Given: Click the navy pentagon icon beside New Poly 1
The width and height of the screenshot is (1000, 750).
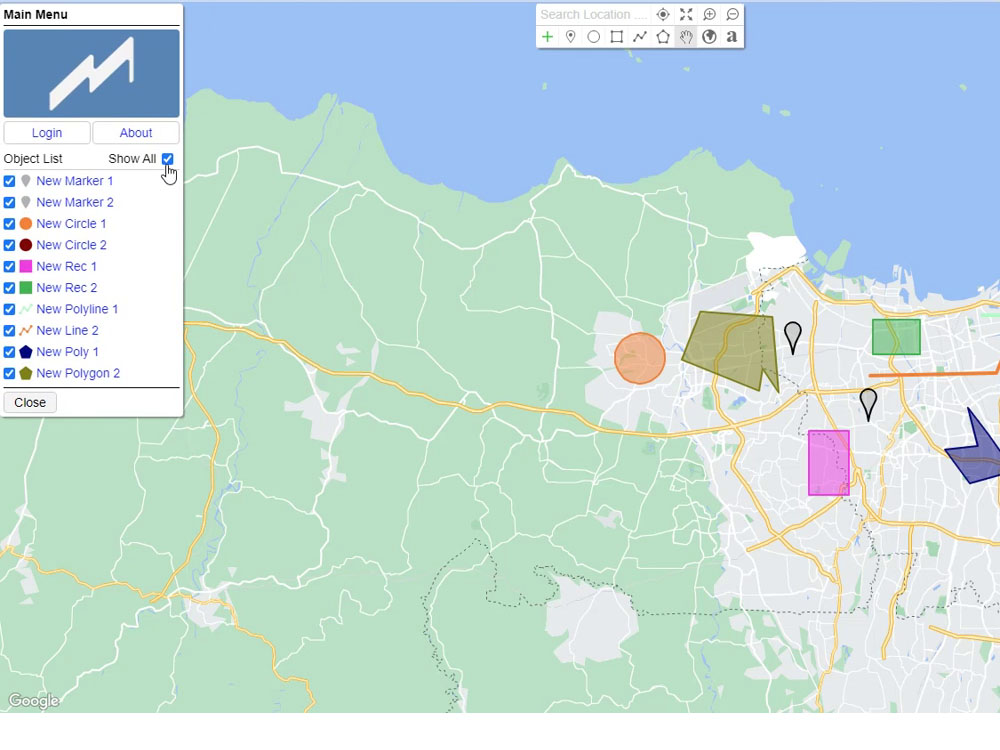Looking at the screenshot, I should [x=26, y=352].
